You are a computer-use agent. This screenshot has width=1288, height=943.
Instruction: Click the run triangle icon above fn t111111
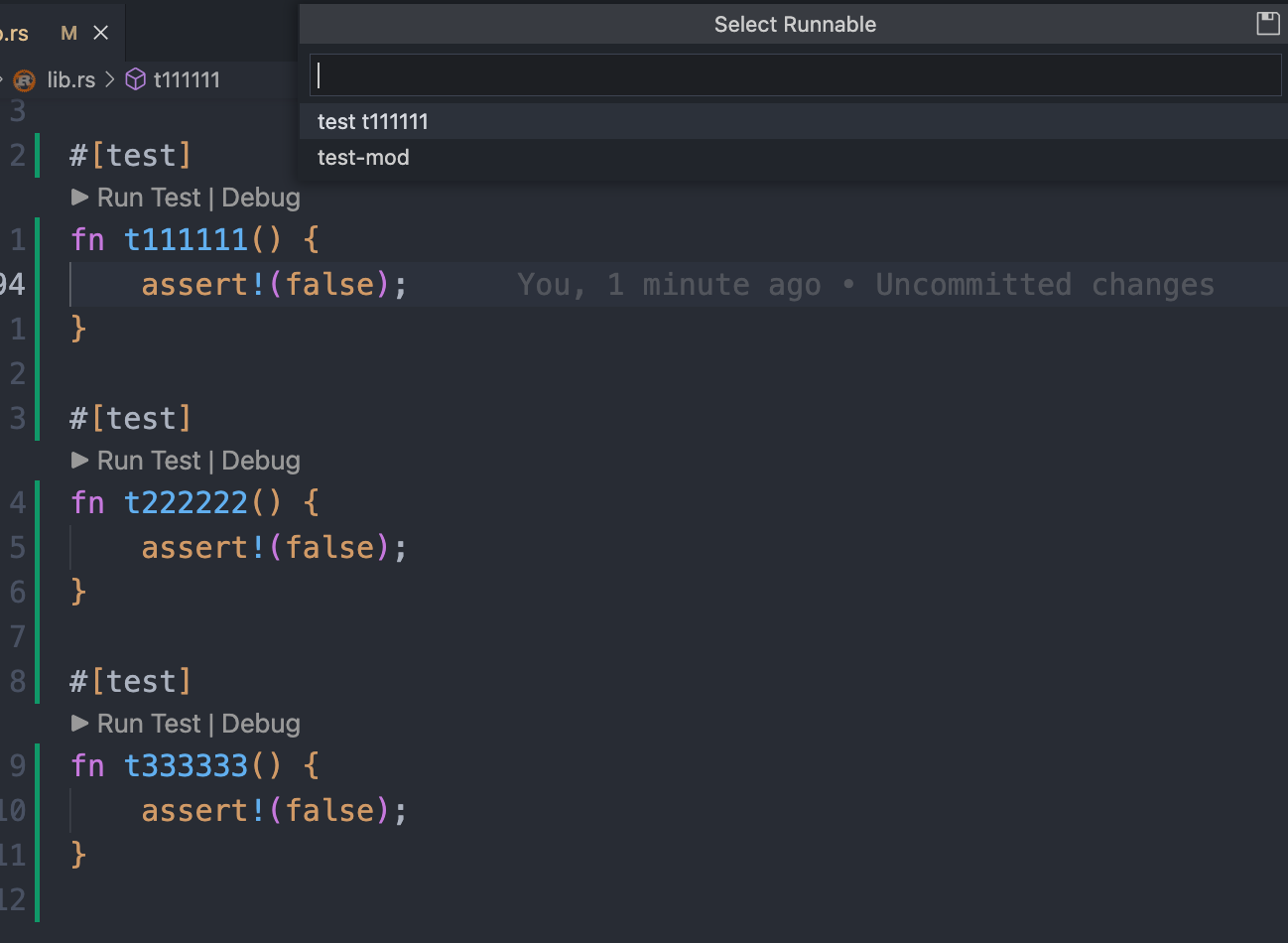click(80, 198)
